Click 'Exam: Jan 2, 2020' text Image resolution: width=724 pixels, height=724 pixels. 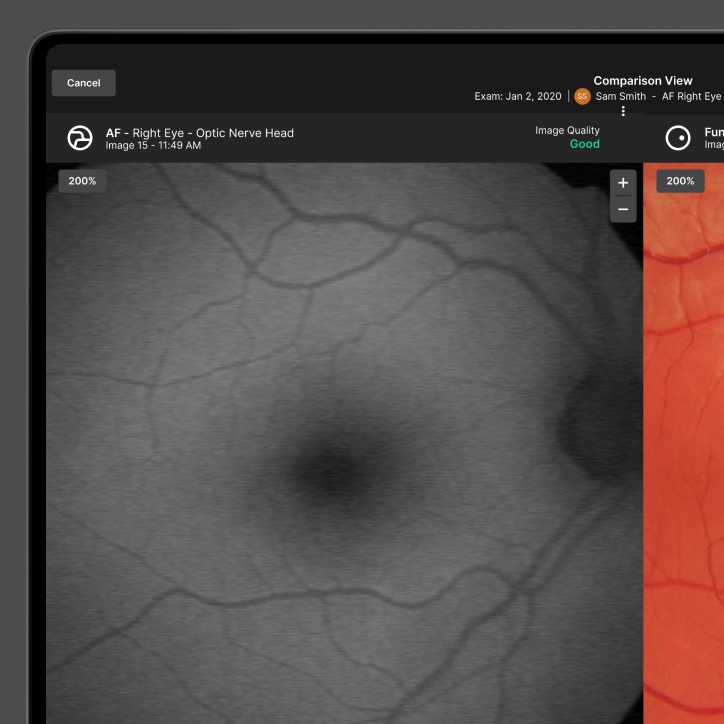pos(518,97)
